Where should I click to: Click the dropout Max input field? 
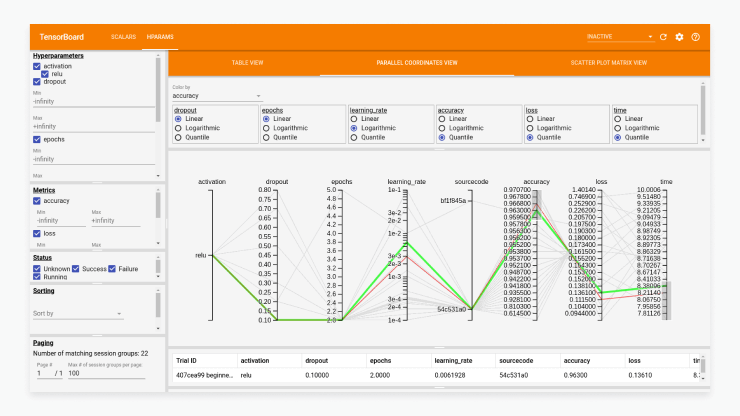[x=93, y=127]
